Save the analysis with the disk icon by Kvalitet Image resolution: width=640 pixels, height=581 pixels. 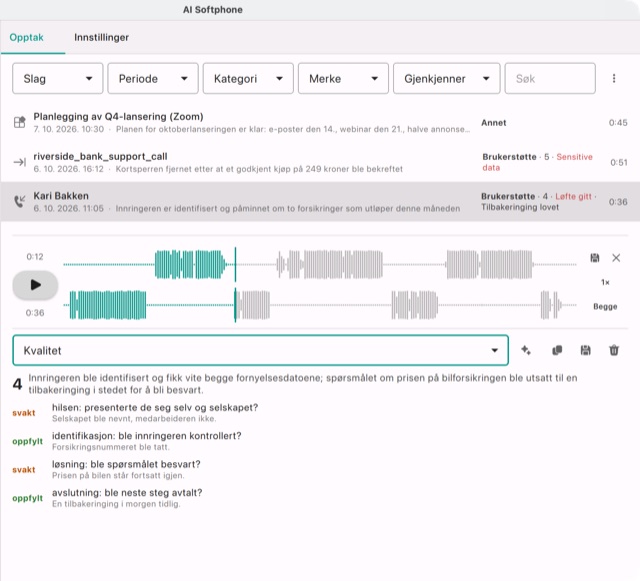point(585,350)
